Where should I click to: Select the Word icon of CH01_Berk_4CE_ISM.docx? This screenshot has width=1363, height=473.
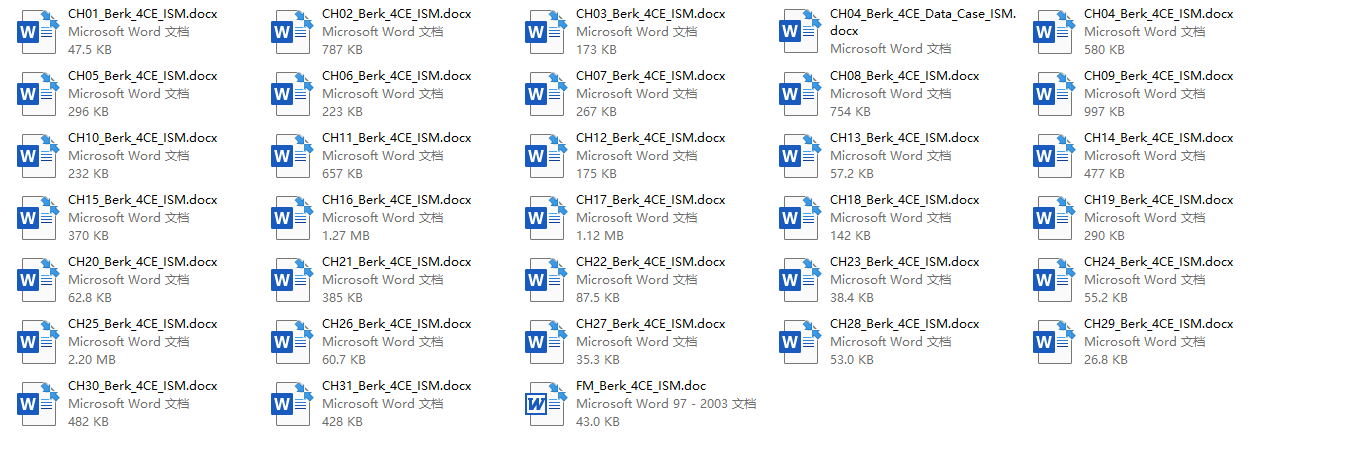(39, 32)
